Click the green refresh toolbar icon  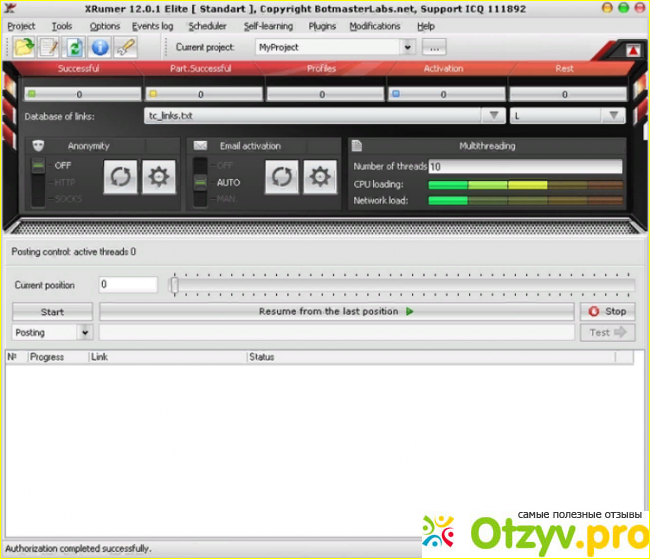coord(74,47)
